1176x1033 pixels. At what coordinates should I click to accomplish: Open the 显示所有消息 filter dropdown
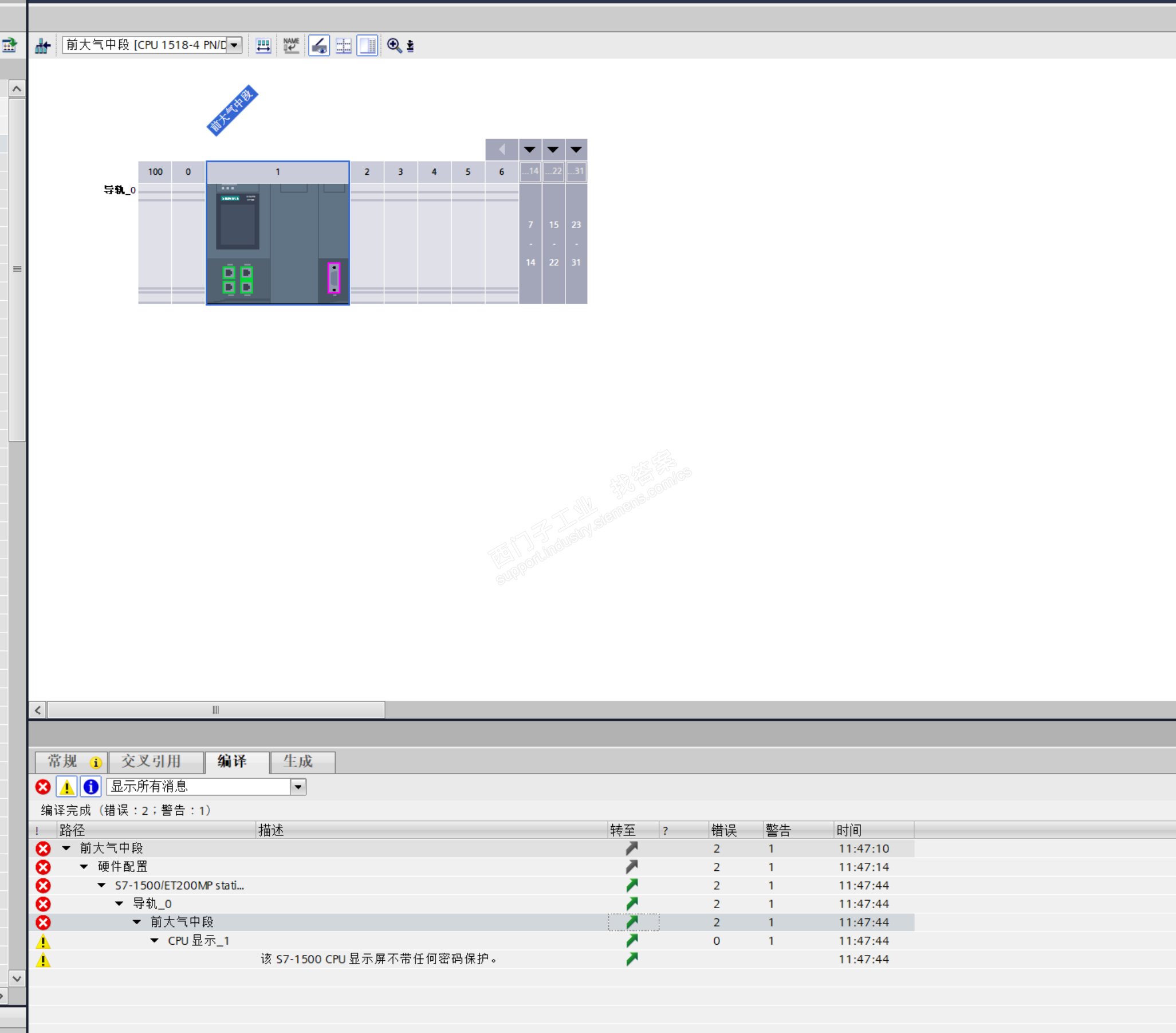tap(298, 787)
